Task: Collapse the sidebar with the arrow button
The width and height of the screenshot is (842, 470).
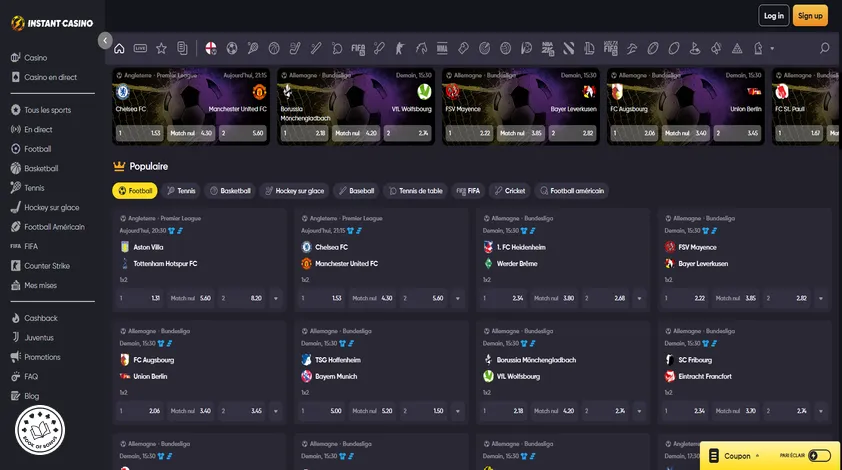Action: click(x=105, y=40)
